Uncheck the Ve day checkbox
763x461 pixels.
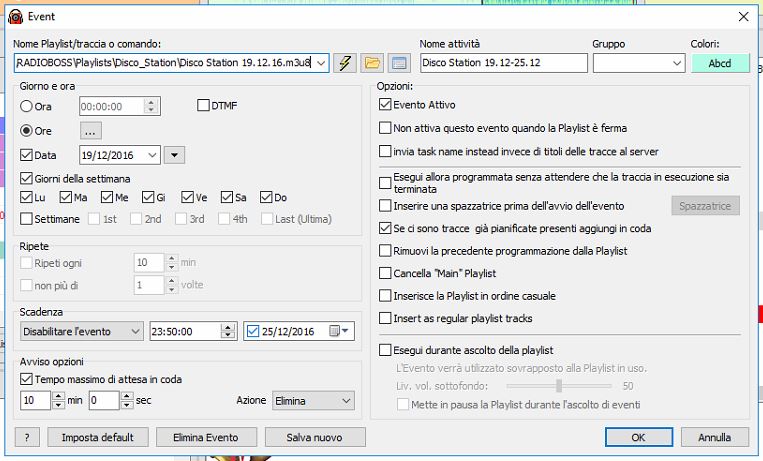pyautogui.click(x=187, y=197)
